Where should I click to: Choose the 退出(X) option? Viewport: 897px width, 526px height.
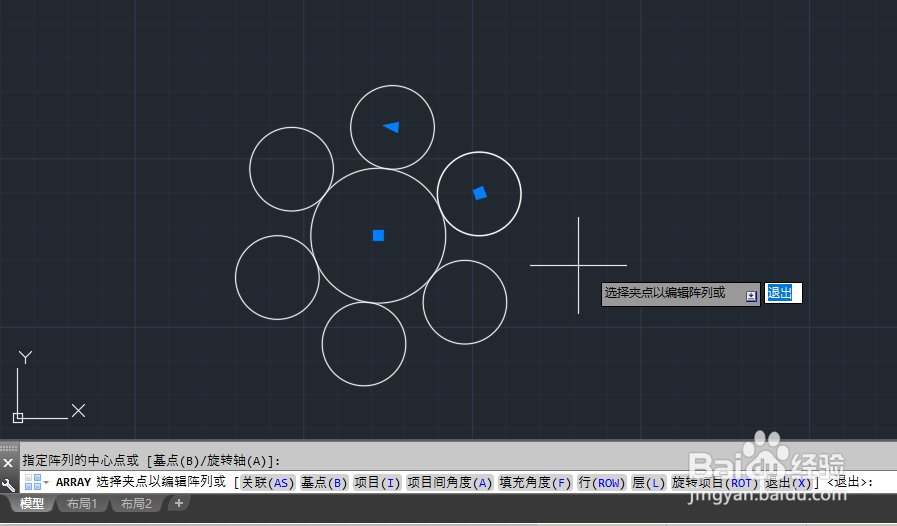coord(788,483)
